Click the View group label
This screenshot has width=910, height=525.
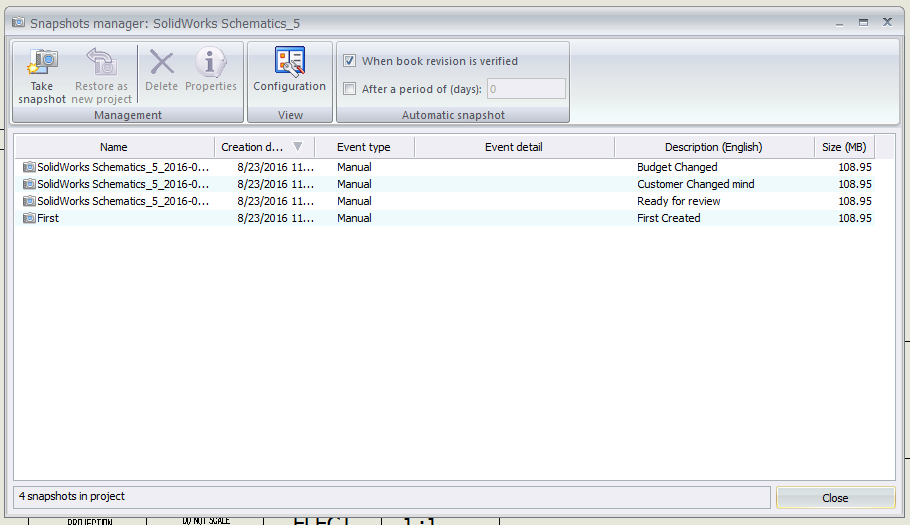(290, 115)
